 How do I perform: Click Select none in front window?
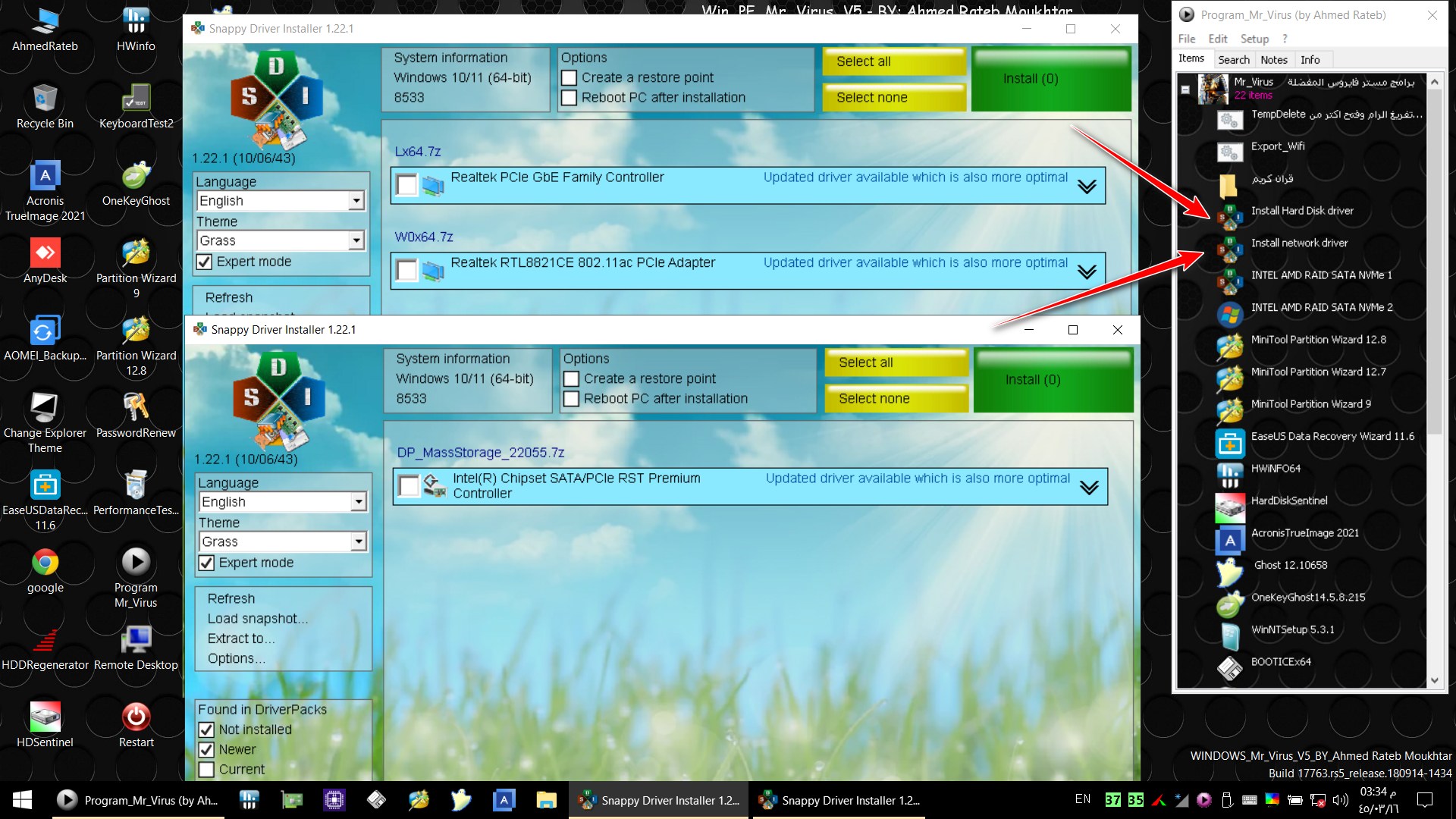pyautogui.click(x=896, y=398)
